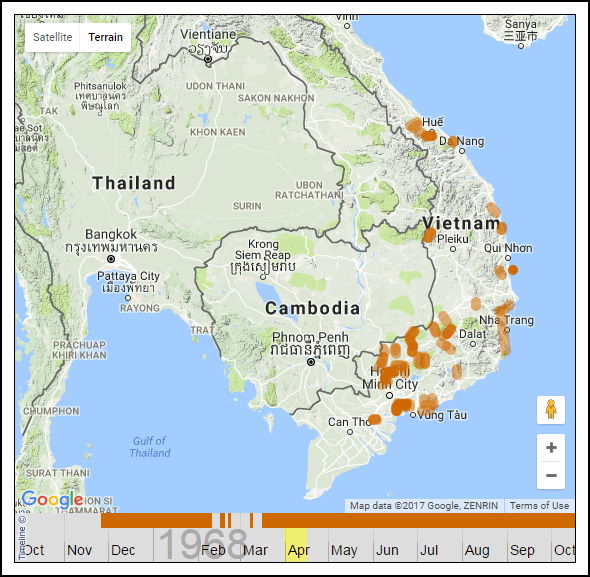The height and width of the screenshot is (577, 590).
Task: Click the UDON THANI province label
Action: pyautogui.click(x=216, y=86)
